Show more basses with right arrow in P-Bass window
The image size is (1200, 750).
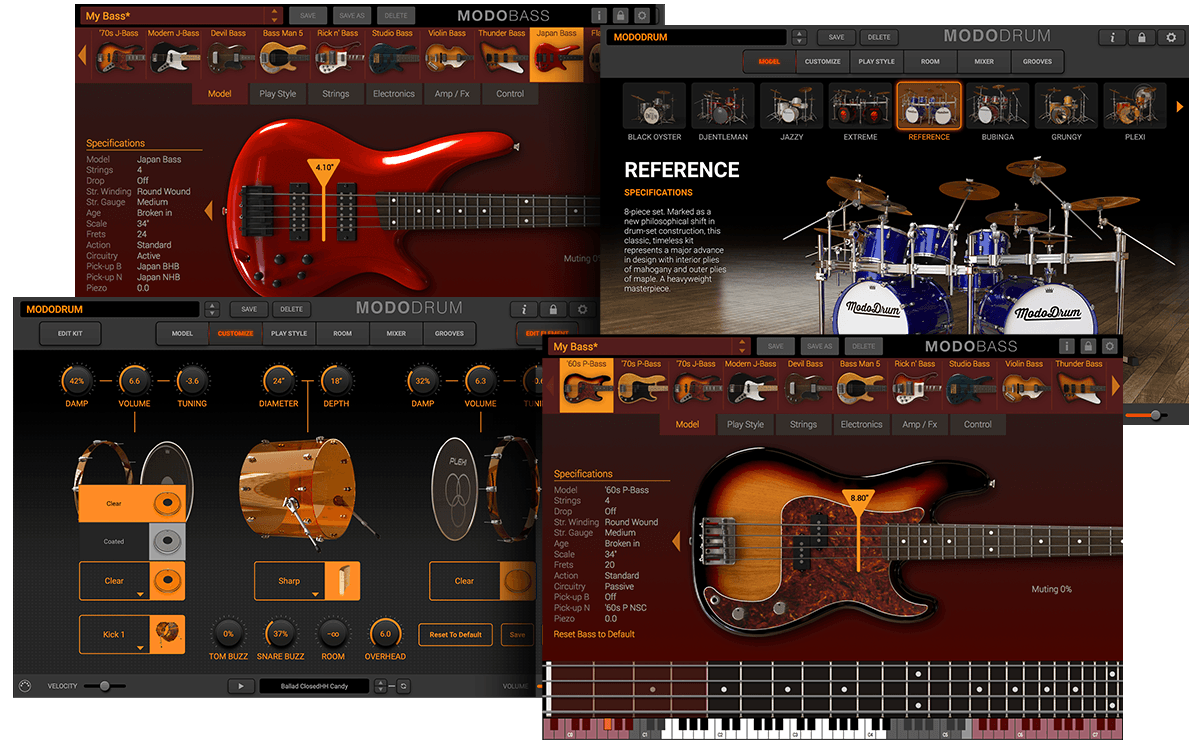1116,386
